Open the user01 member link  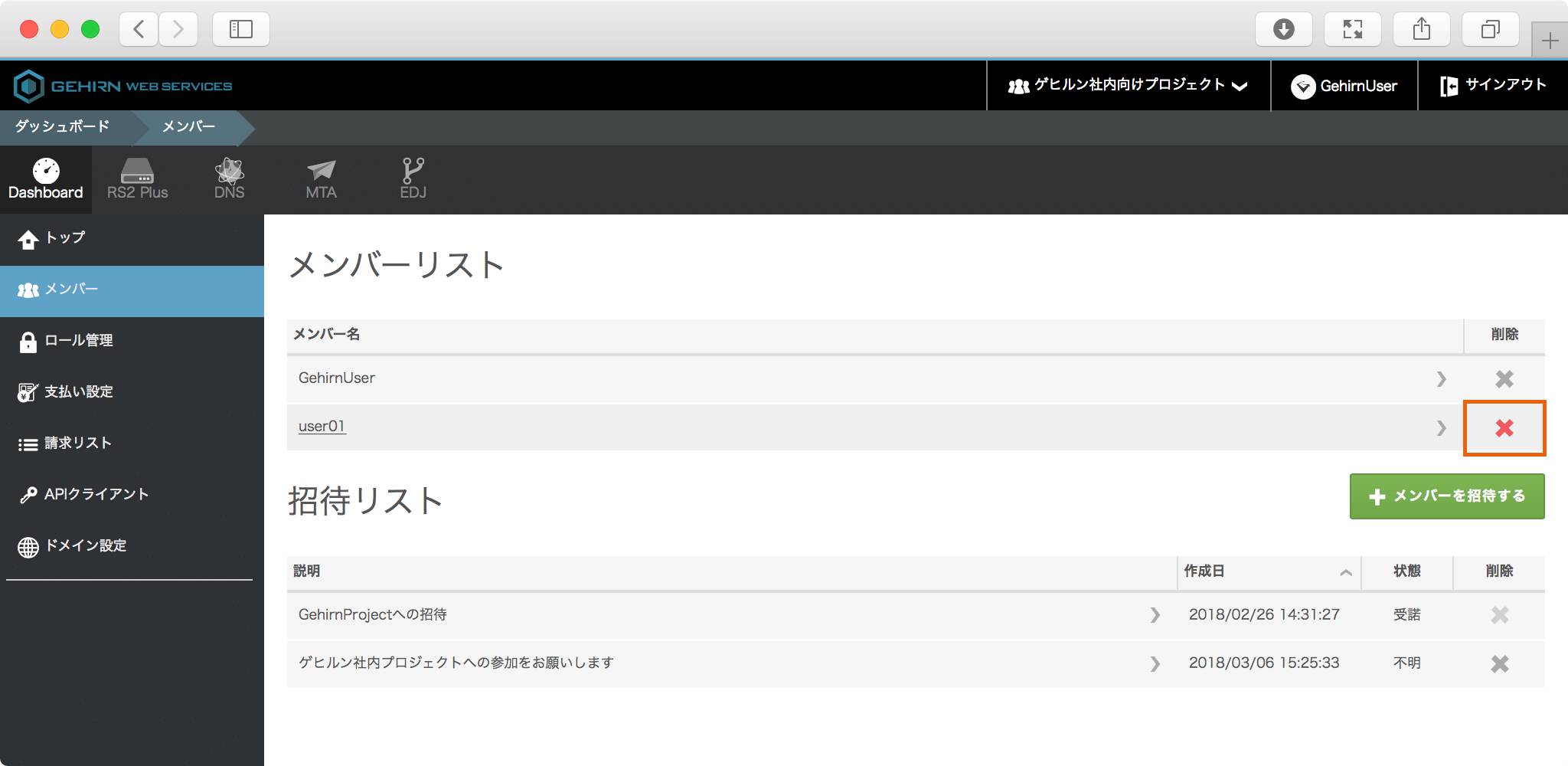[x=322, y=427]
